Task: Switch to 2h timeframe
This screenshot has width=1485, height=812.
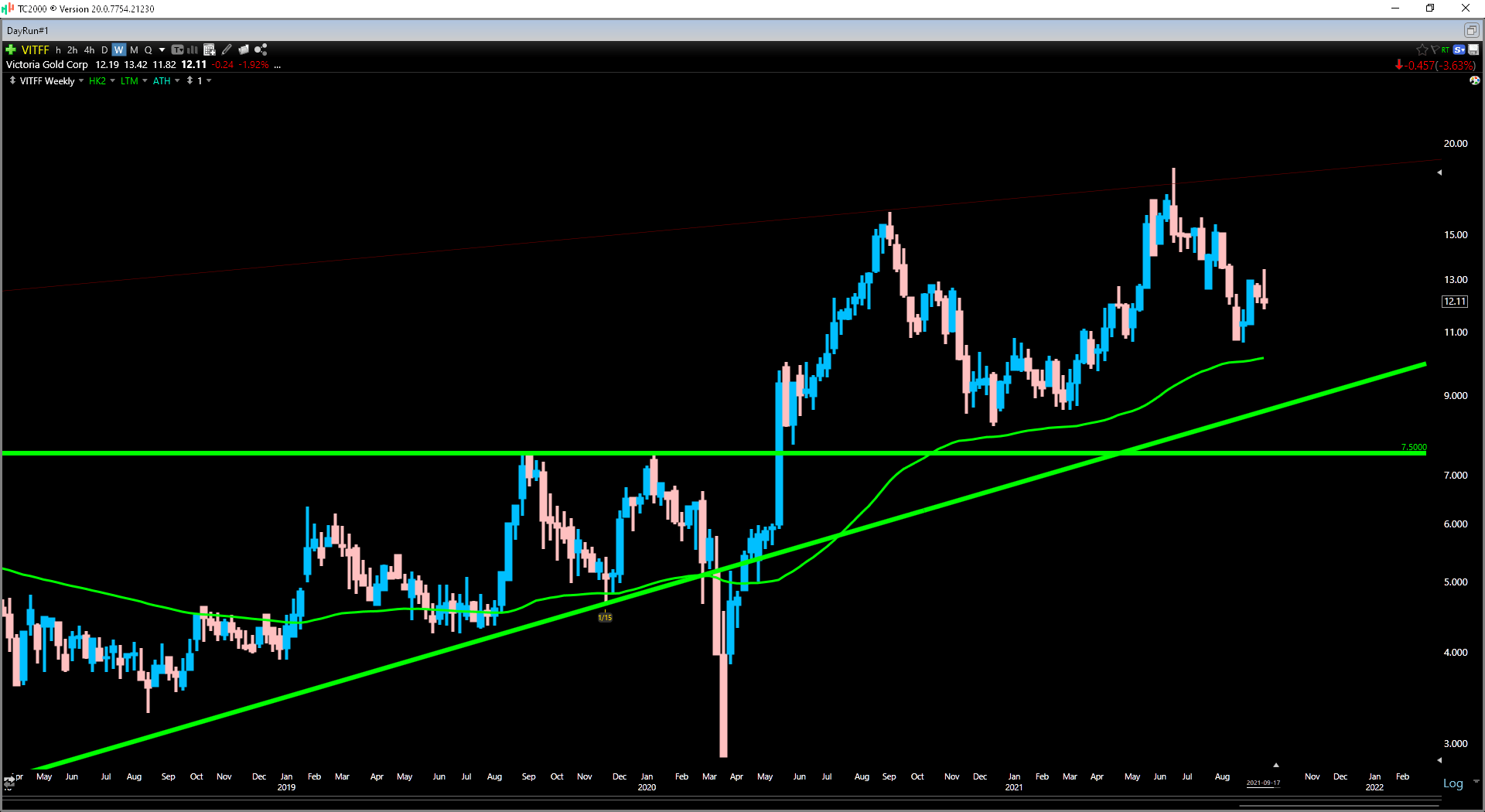Action: [72, 49]
